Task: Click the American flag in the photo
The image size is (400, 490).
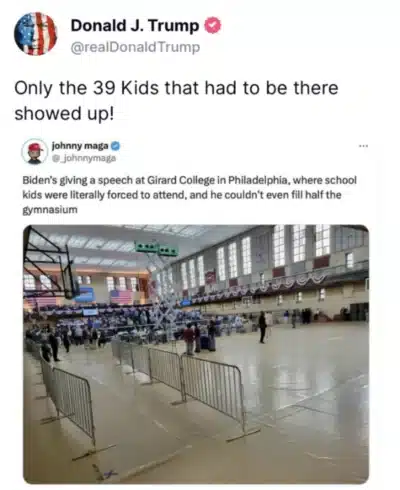Action: pos(121,297)
